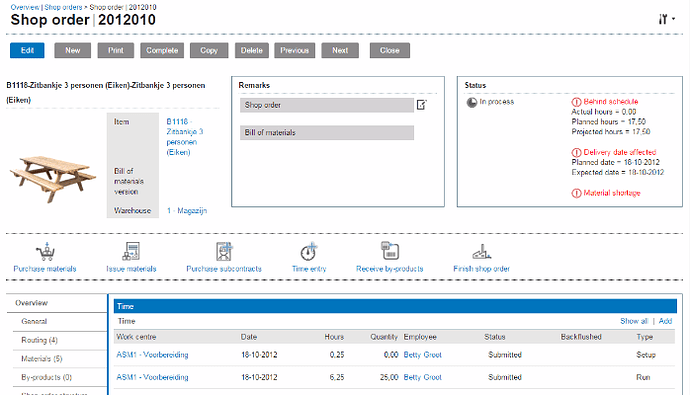Open the By-products (0) section
Viewport: 690px width, 395px height.
click(x=46, y=377)
